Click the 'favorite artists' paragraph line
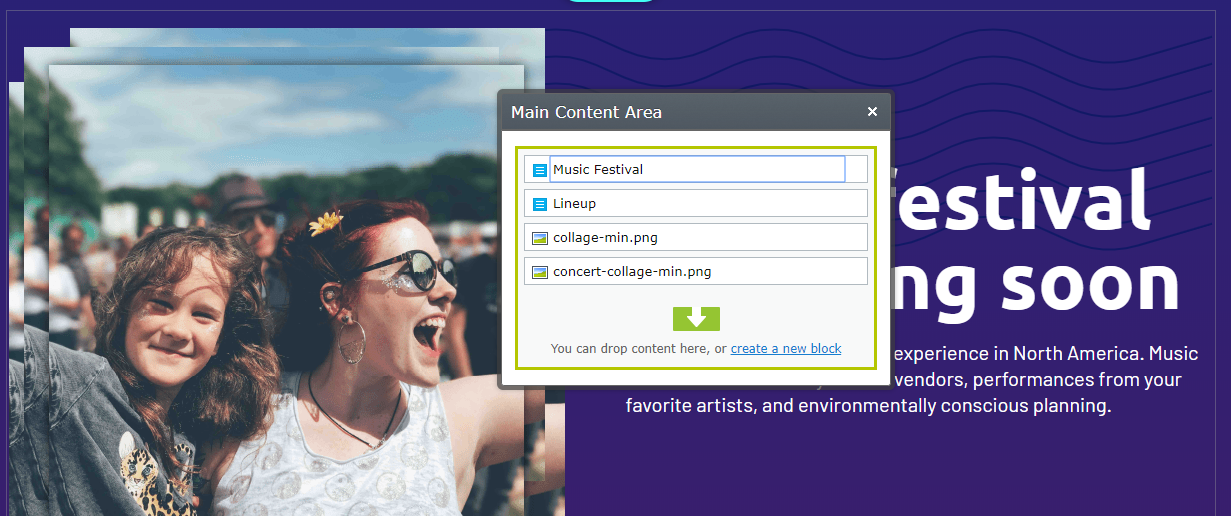This screenshot has width=1231, height=516. pyautogui.click(x=868, y=407)
